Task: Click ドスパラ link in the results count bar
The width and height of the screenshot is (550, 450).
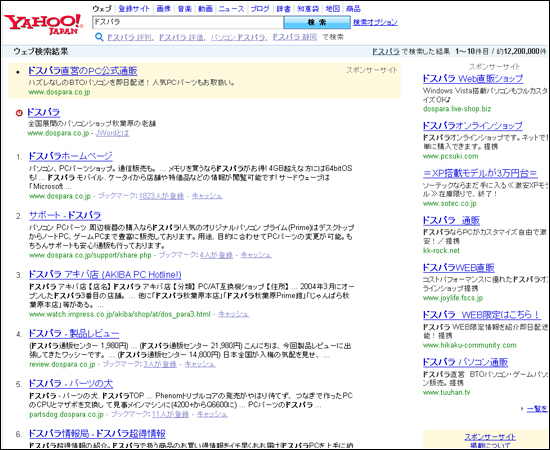Action: [x=386, y=52]
